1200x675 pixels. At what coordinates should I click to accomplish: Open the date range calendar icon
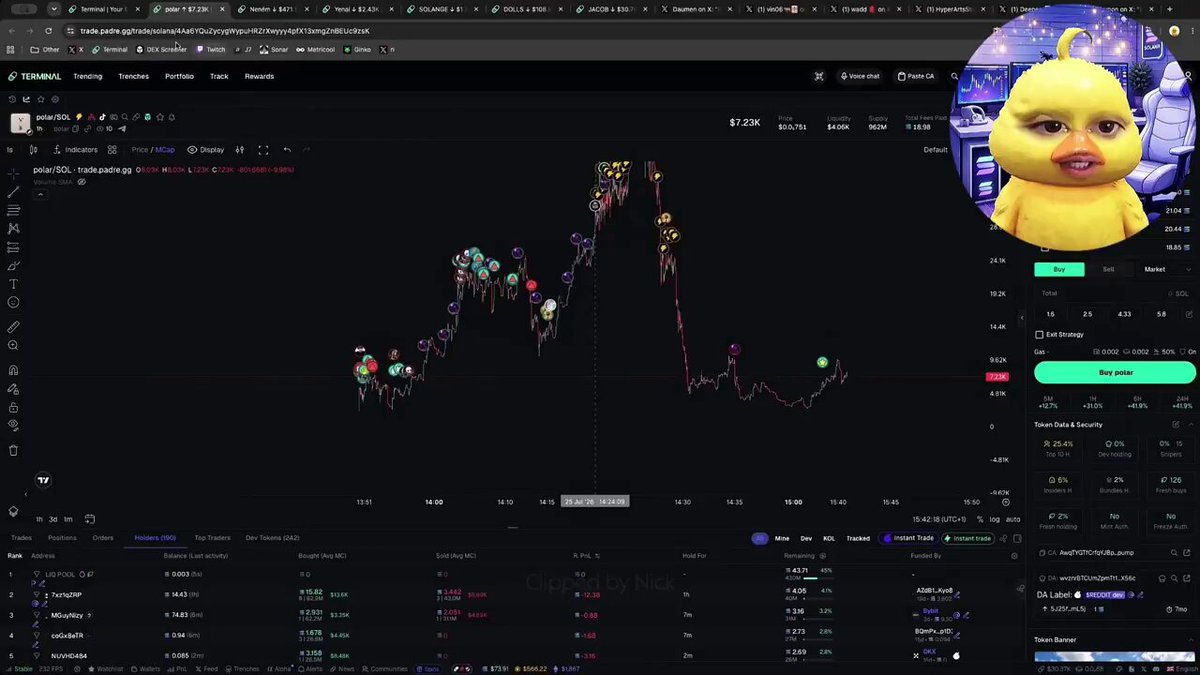pyautogui.click(x=89, y=519)
